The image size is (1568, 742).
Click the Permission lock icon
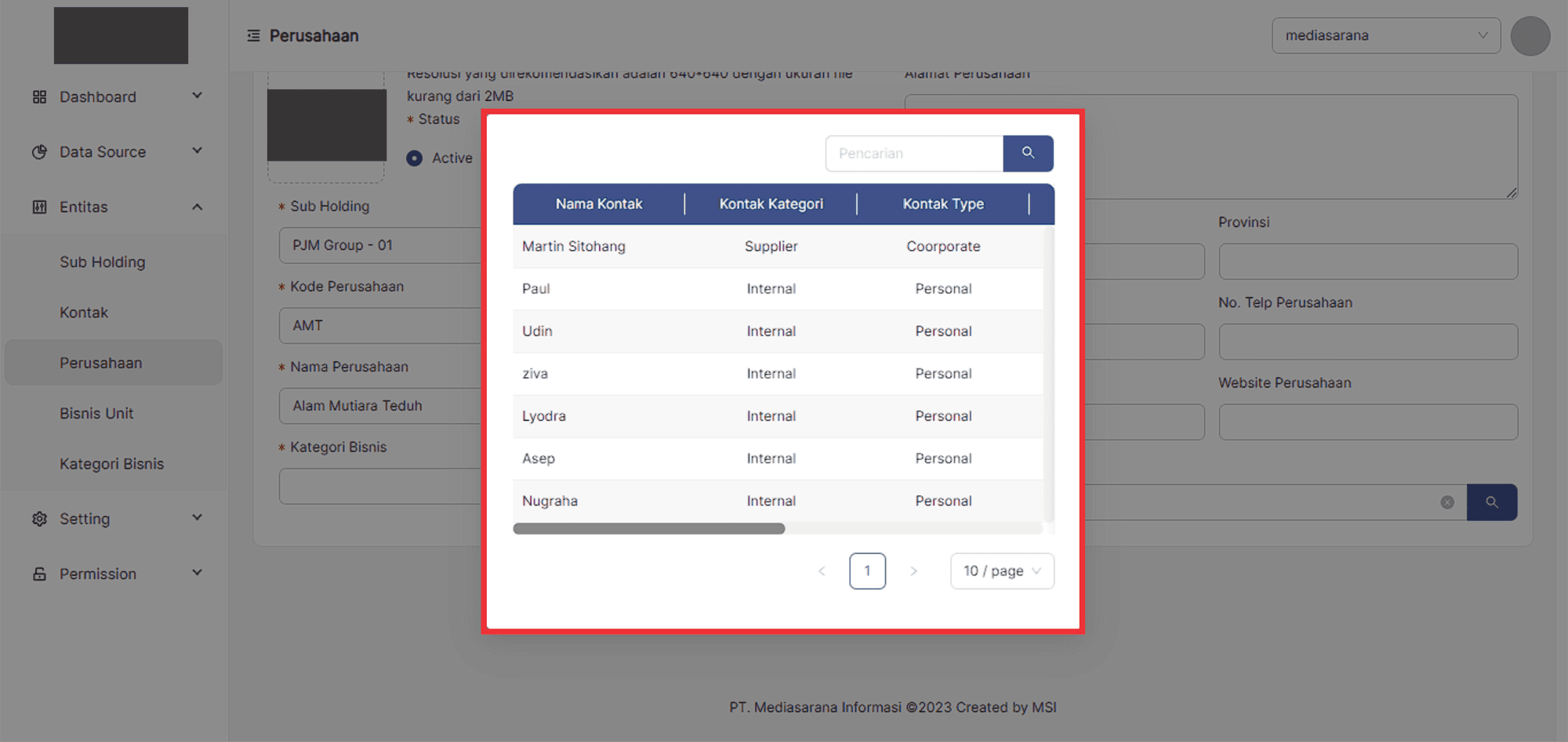coord(39,574)
